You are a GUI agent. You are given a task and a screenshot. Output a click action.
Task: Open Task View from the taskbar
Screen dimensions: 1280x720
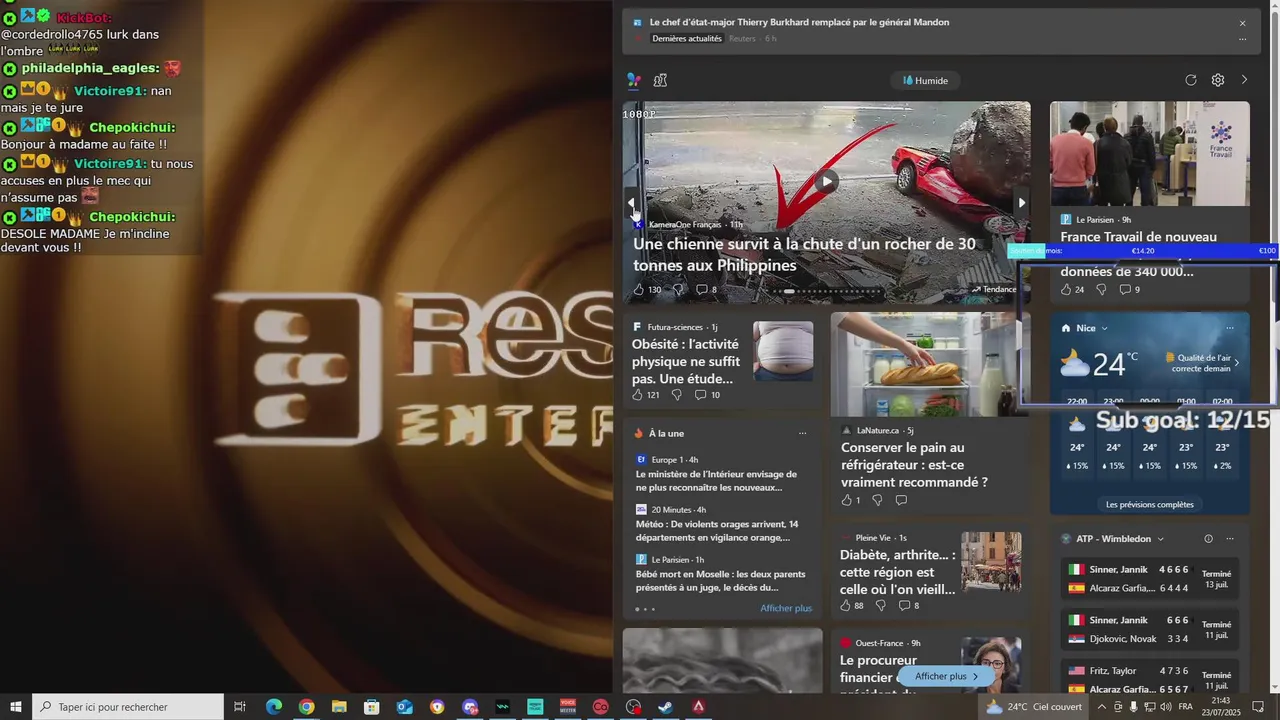point(240,707)
